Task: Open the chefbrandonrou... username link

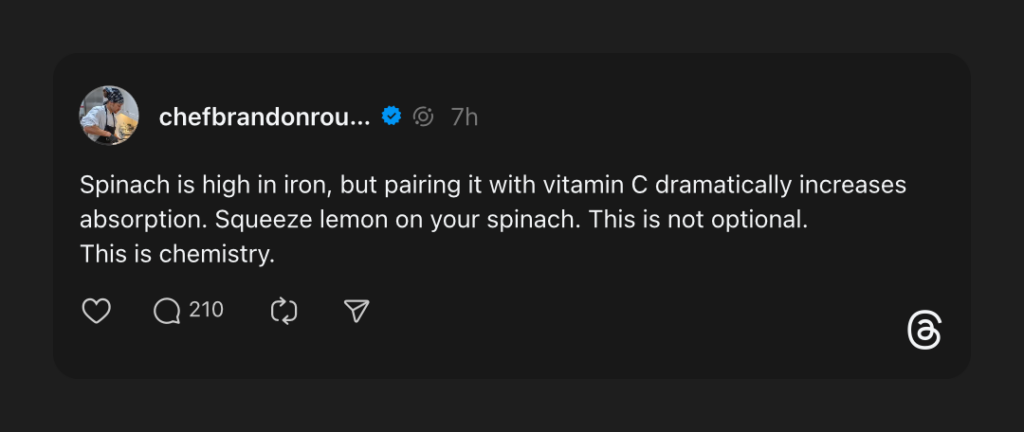Action: tap(264, 117)
